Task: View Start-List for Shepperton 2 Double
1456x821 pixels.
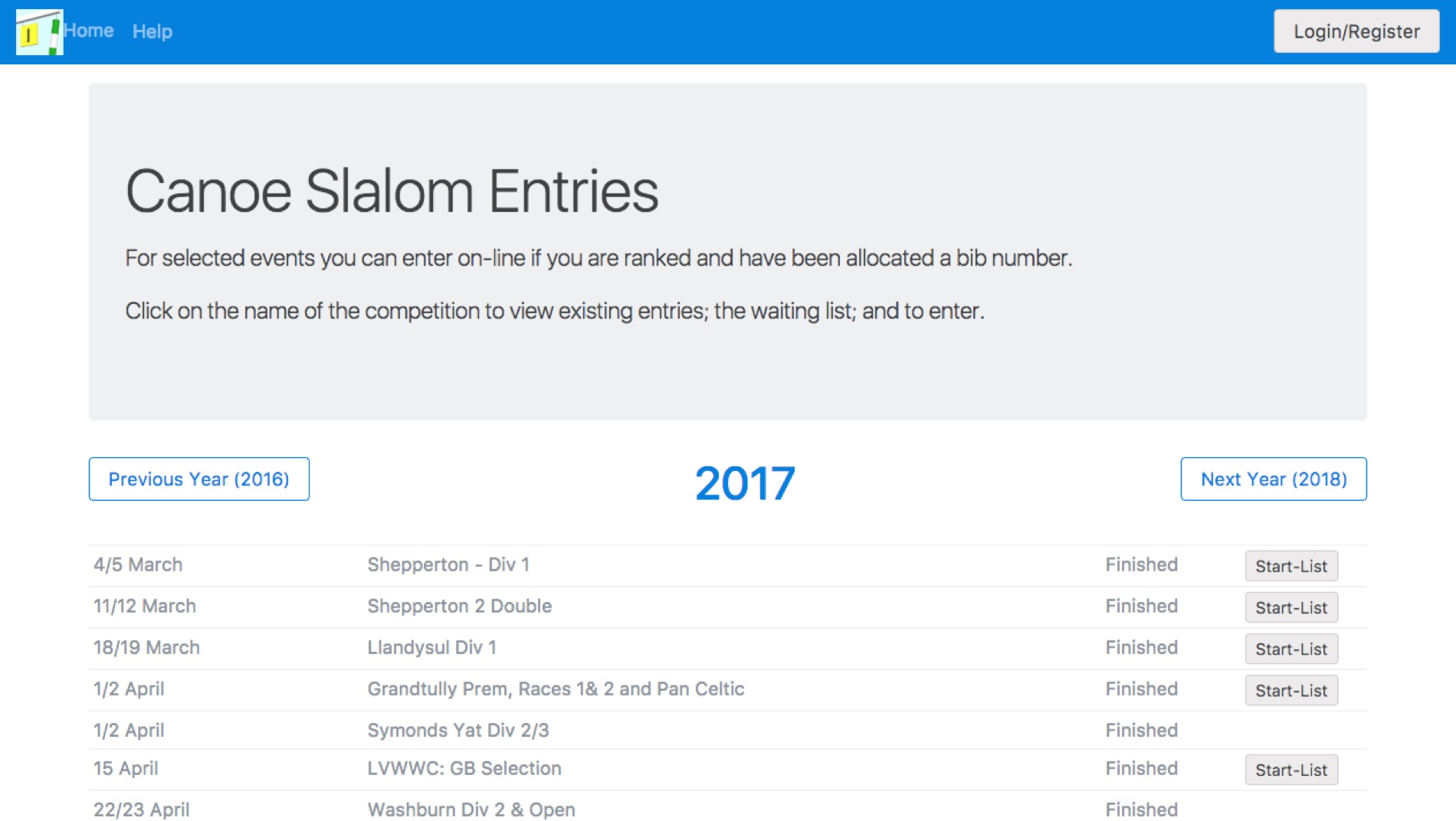Action: tap(1291, 608)
